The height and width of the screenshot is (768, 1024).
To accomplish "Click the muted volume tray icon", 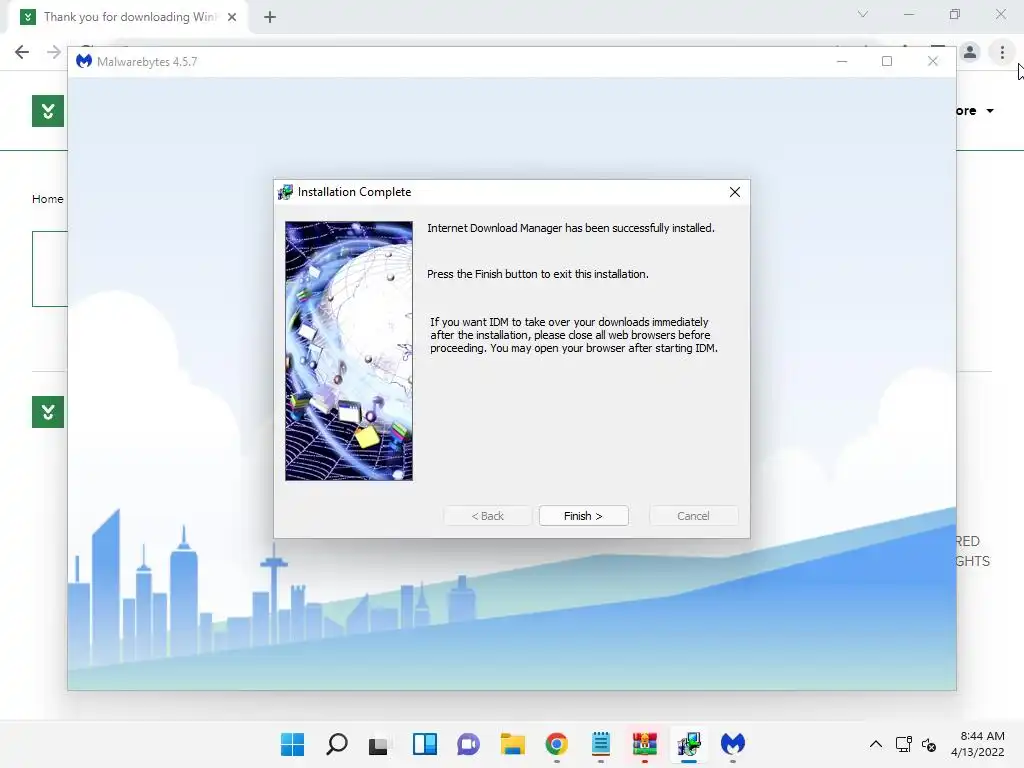I will tap(929, 744).
